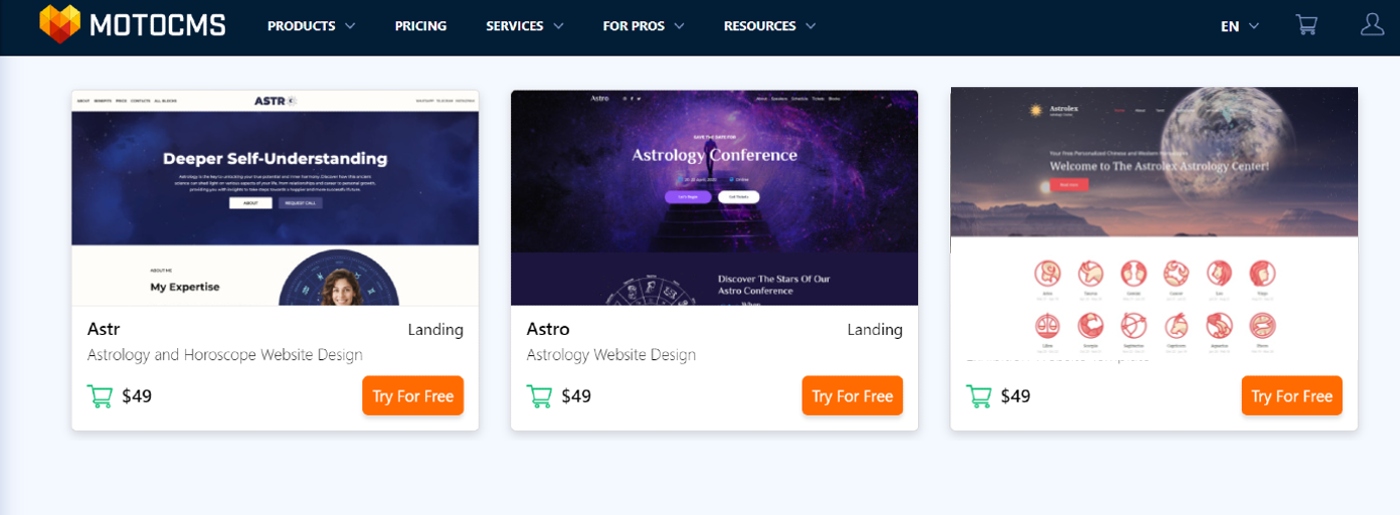This screenshot has width=1400, height=515.
Task: Change language using EN selector
Action: click(x=1239, y=26)
